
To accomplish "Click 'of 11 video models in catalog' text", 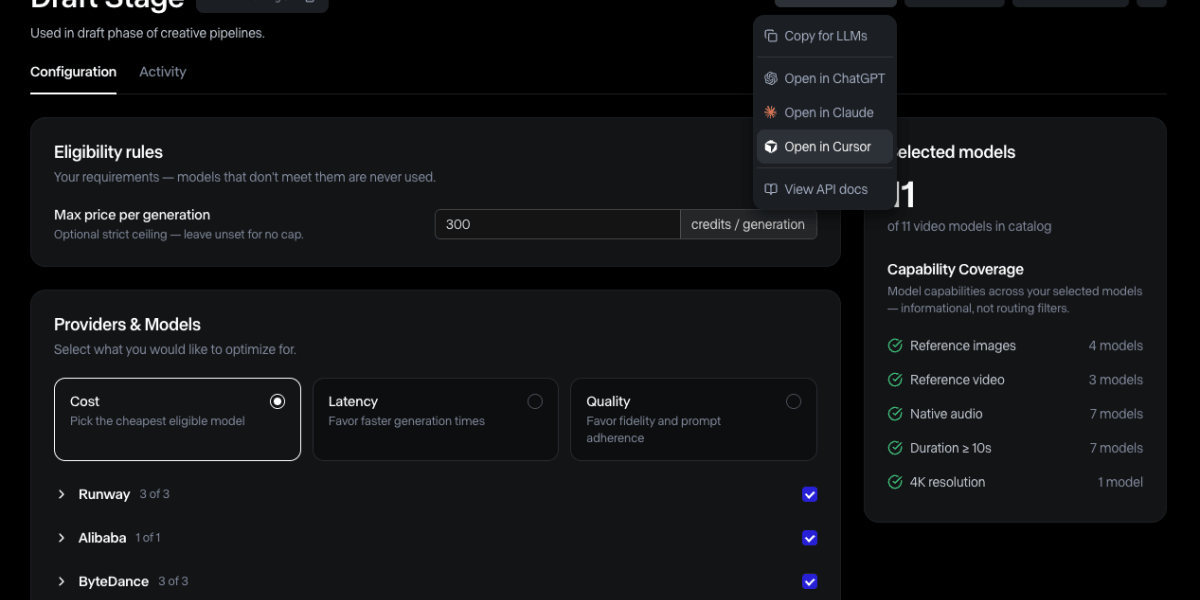I will [969, 226].
